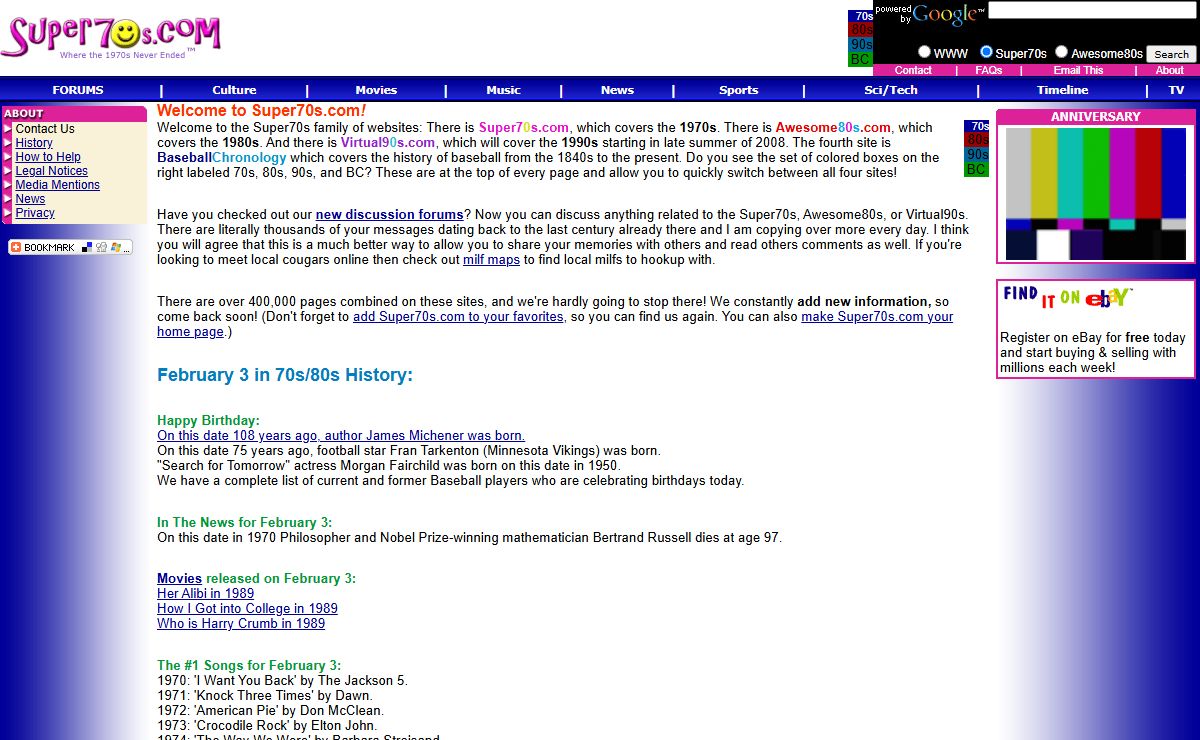The width and height of the screenshot is (1200, 740).
Task: Open the Anniversary TV test pattern image
Action: click(x=1096, y=194)
